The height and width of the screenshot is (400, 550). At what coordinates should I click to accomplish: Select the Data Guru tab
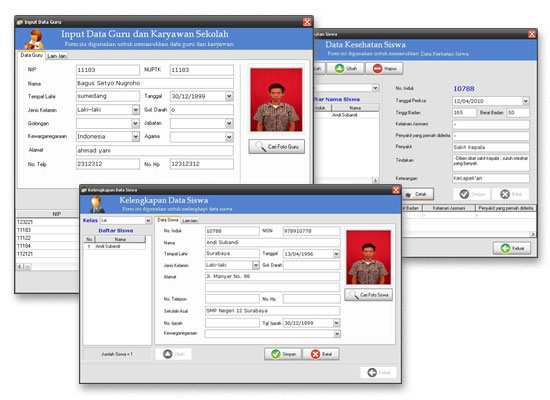[31, 55]
